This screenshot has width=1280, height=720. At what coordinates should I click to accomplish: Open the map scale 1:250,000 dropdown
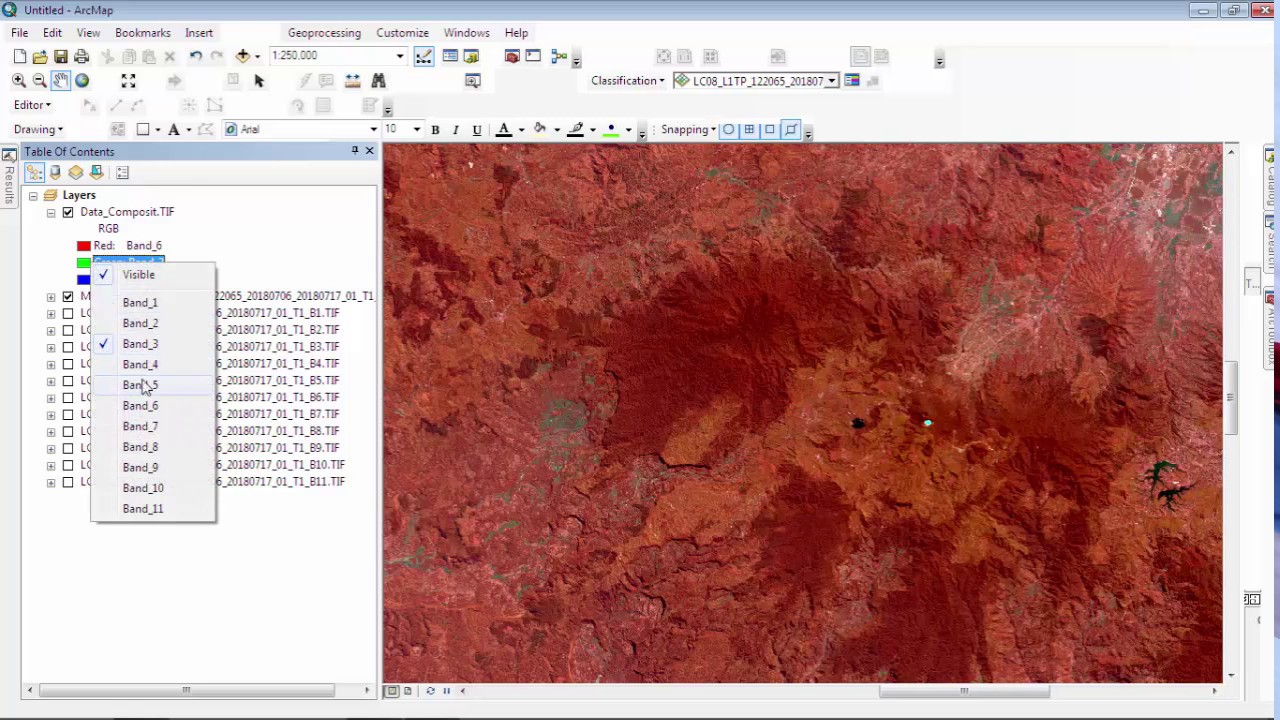click(400, 56)
